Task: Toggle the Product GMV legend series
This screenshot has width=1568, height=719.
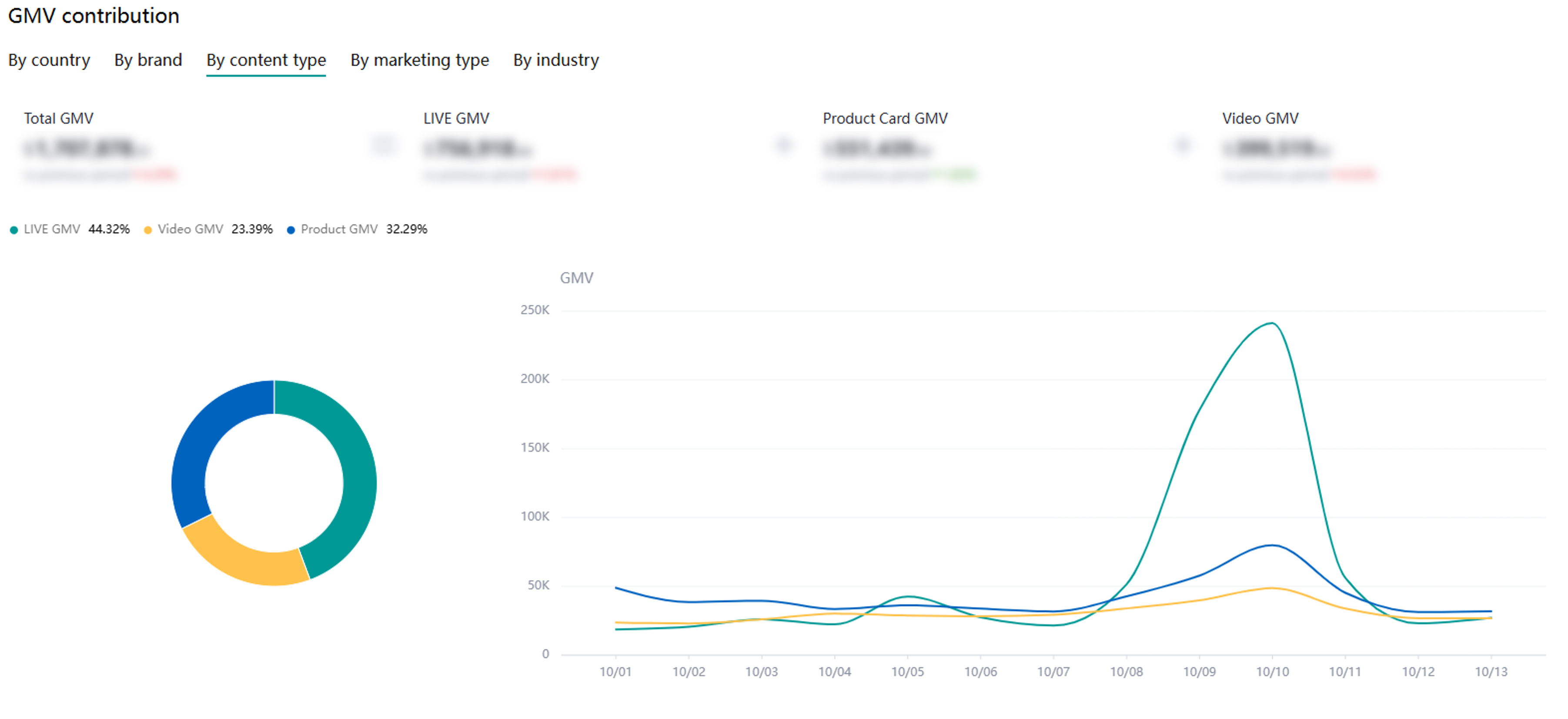Action: pyautogui.click(x=338, y=229)
